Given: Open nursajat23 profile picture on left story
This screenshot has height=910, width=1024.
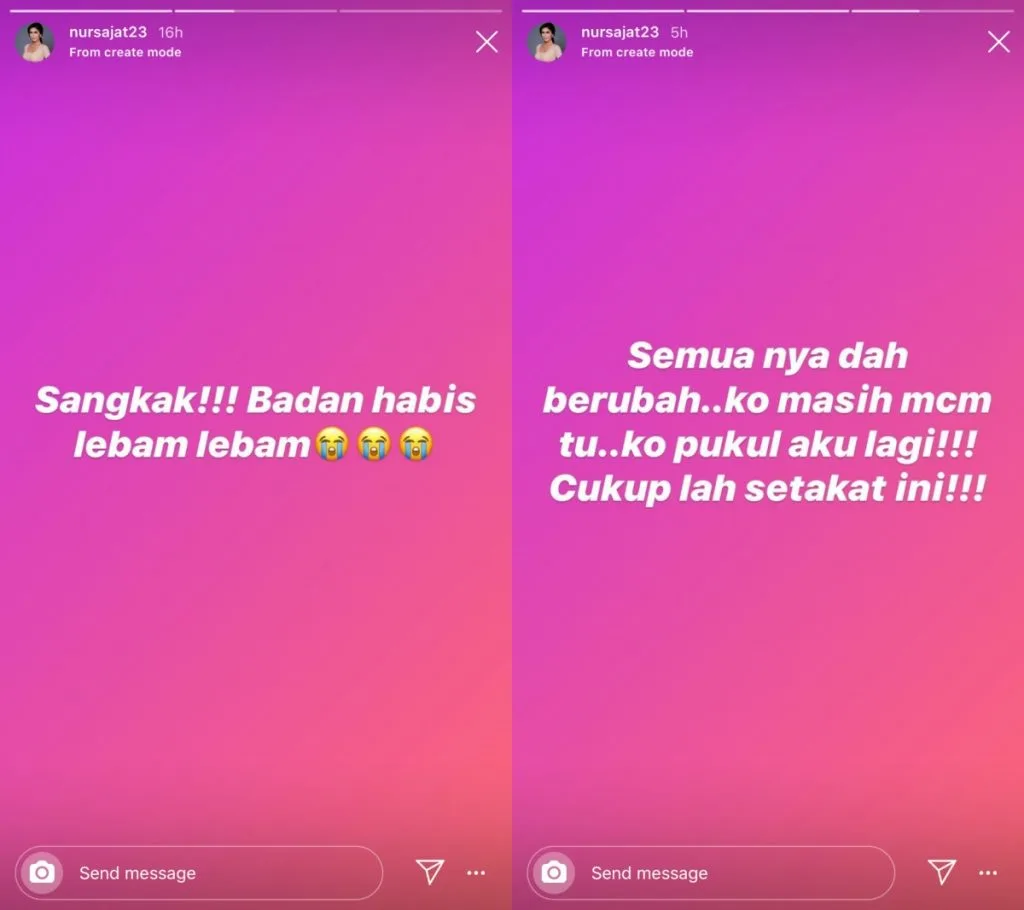Looking at the screenshot, I should pyautogui.click(x=35, y=42).
